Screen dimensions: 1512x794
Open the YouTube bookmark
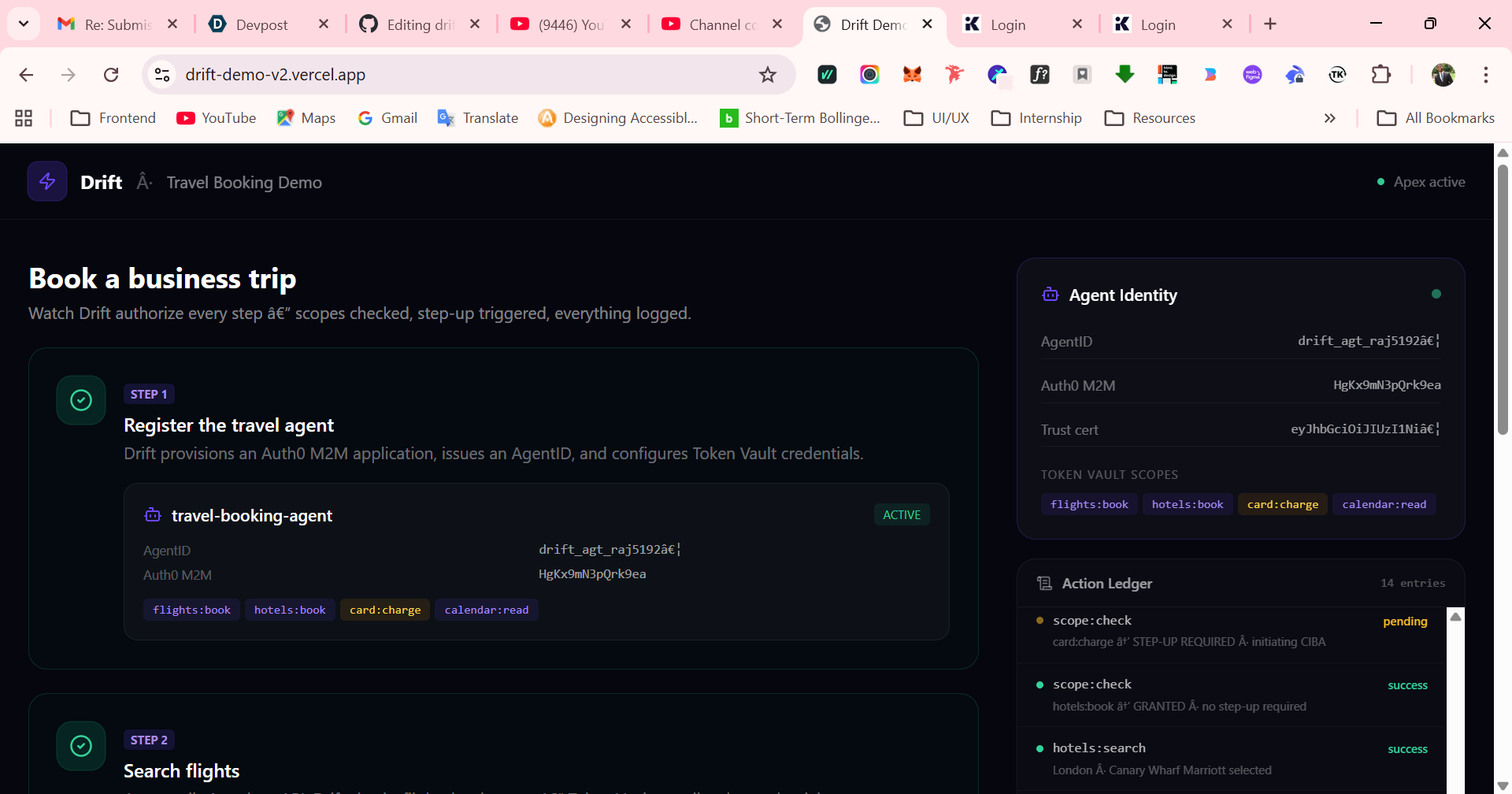click(x=217, y=118)
